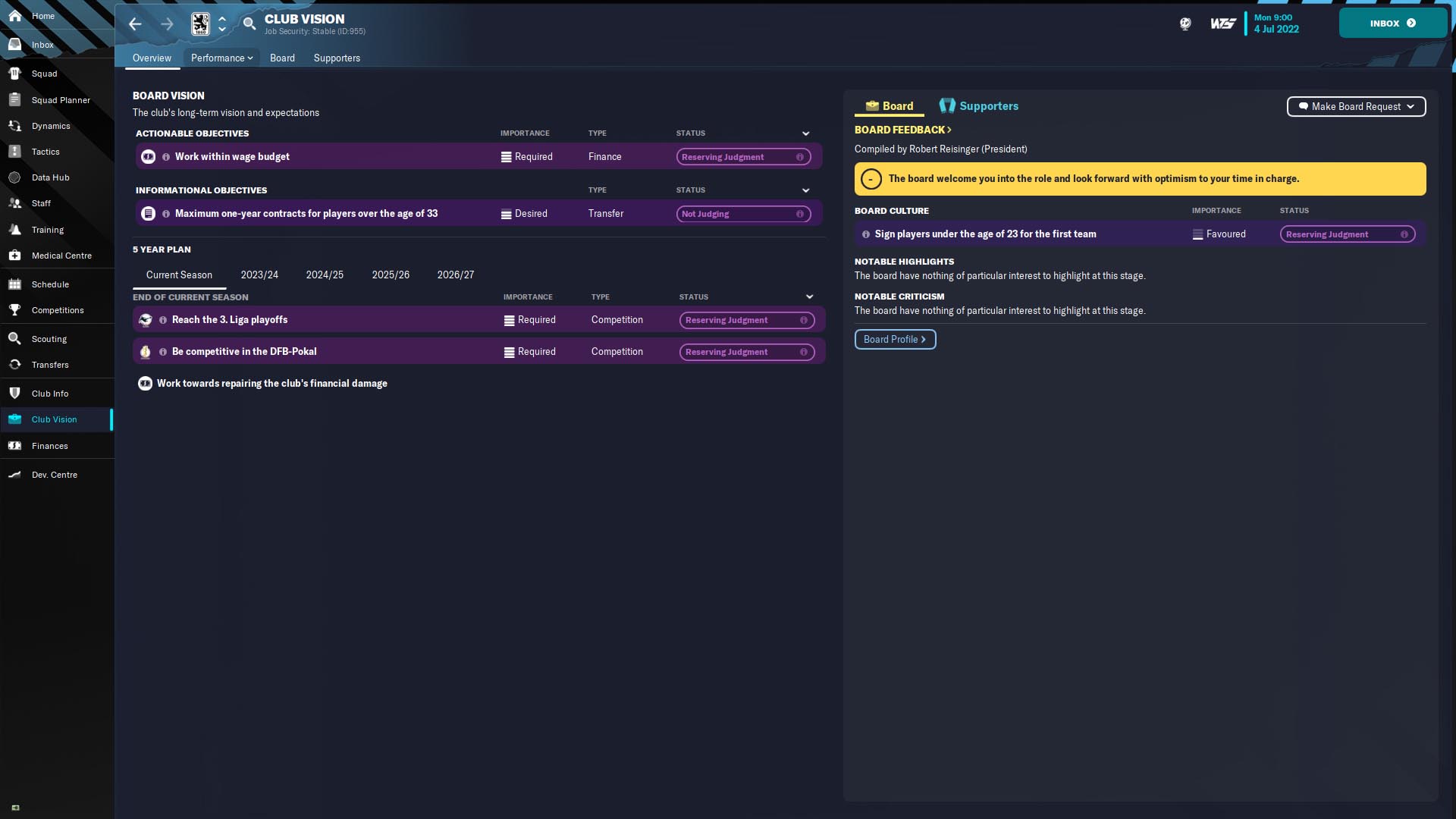Click the club badge icon

[x=200, y=24]
